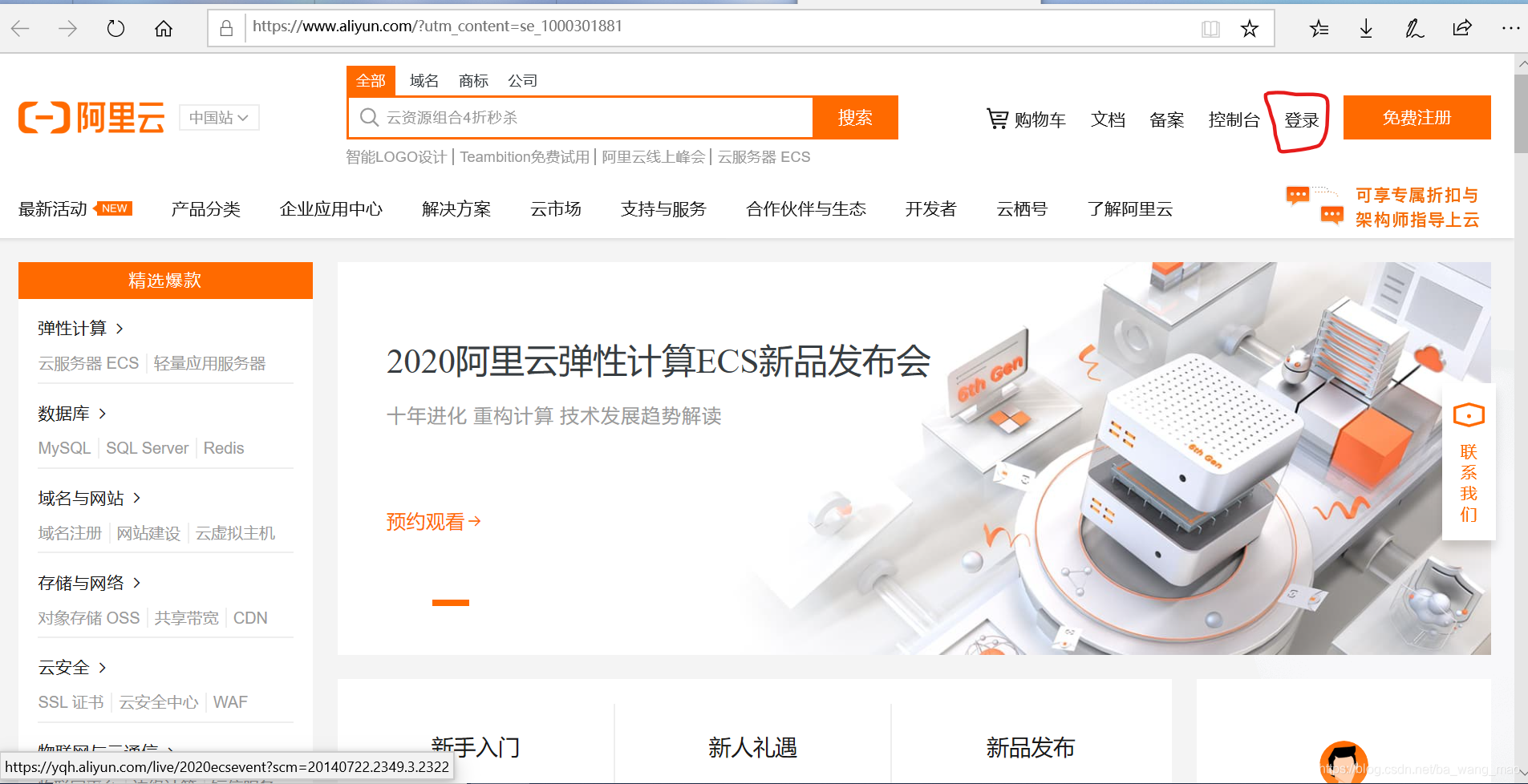This screenshot has width=1528, height=784.
Task: Open the 产品分类 menu
Action: (205, 209)
